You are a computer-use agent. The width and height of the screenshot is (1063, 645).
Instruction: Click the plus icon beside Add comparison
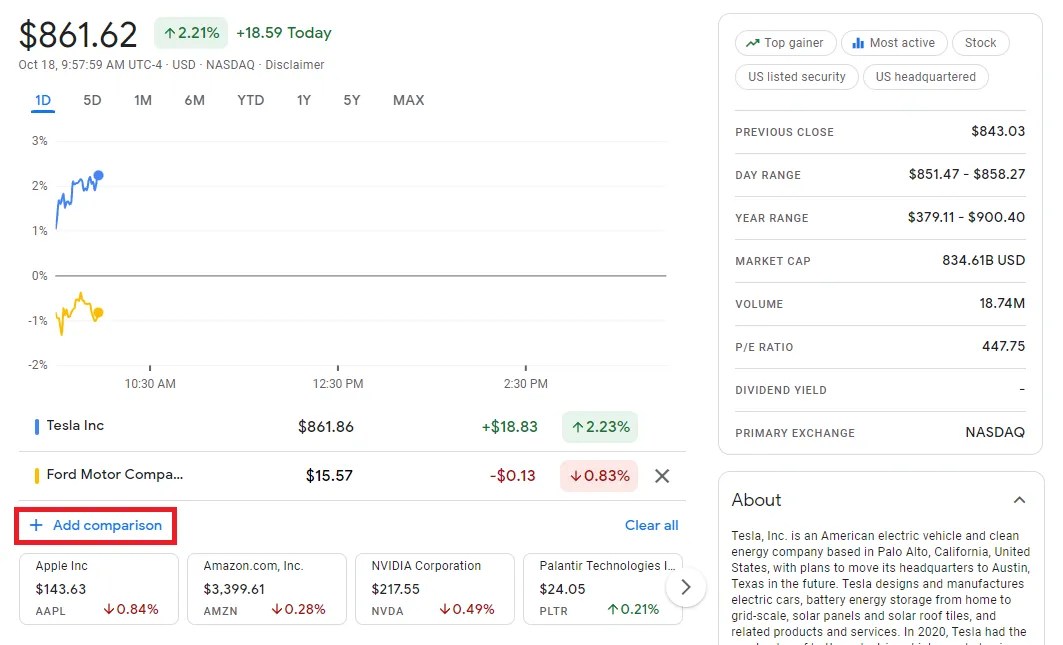click(38, 525)
